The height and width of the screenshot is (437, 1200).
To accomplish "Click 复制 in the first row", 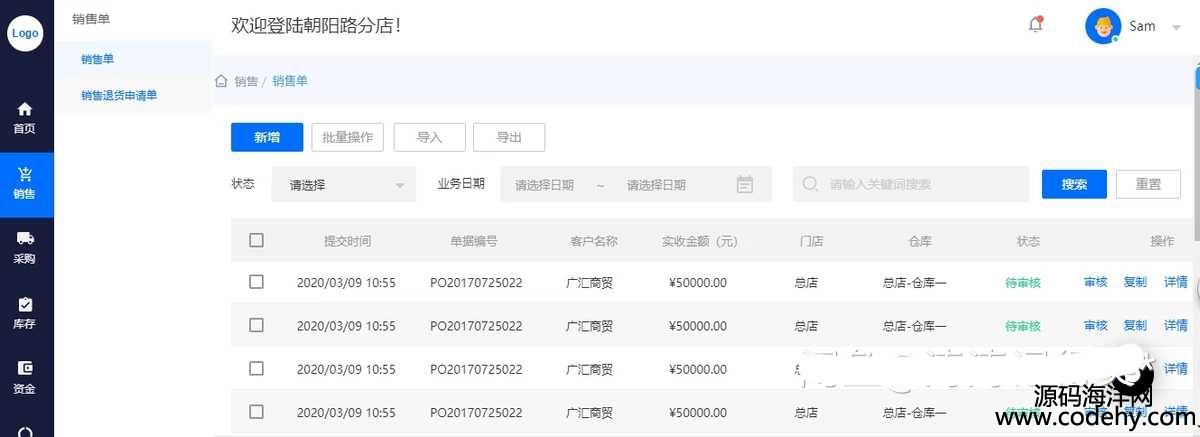I will tap(1136, 283).
